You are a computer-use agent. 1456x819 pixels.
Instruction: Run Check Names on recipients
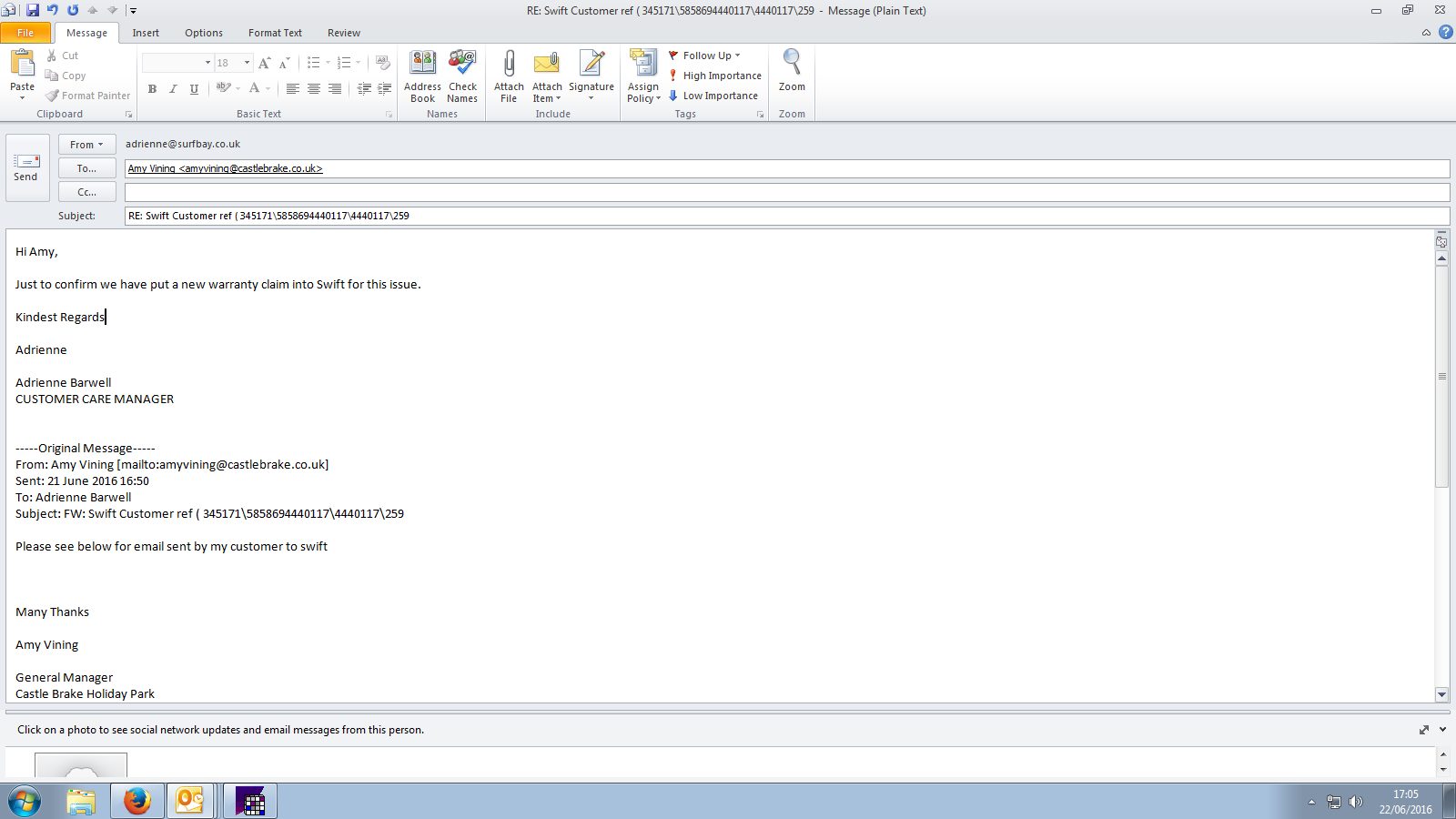(x=462, y=76)
